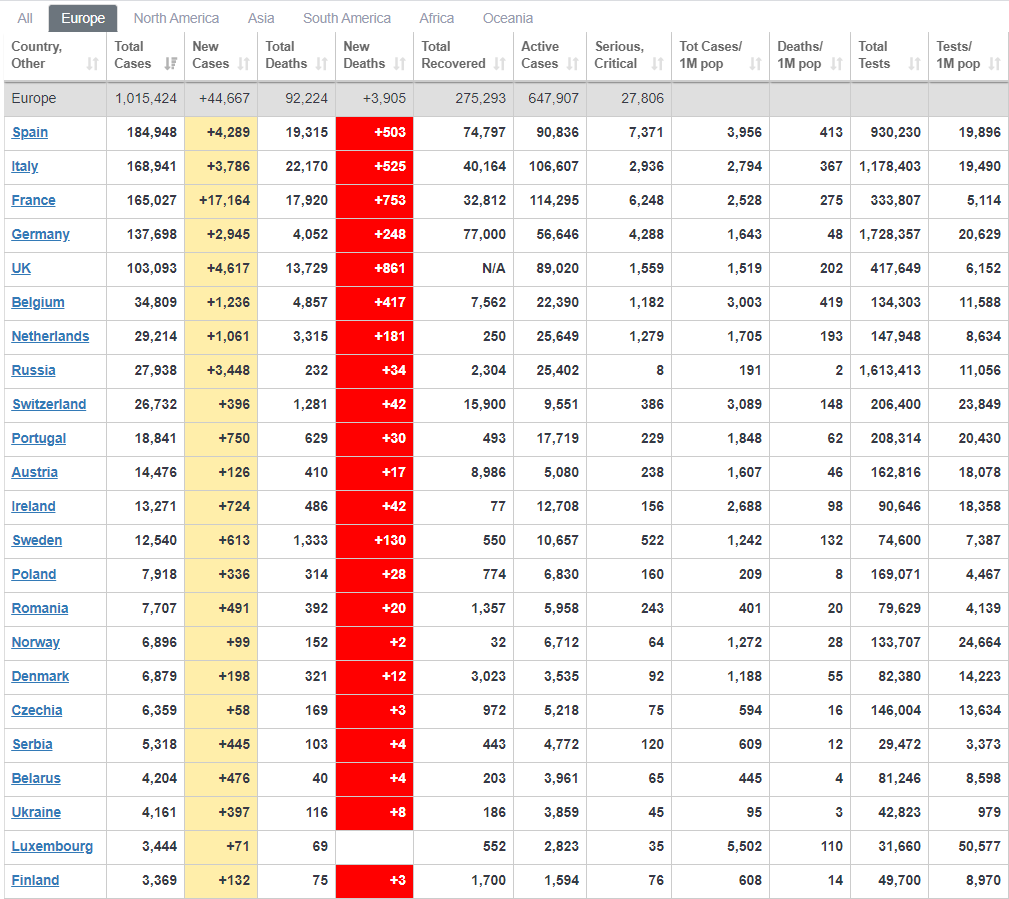The image size is (1009, 899).
Task: Sort by Tests/1M pop arrow icon
Action: tap(994, 64)
